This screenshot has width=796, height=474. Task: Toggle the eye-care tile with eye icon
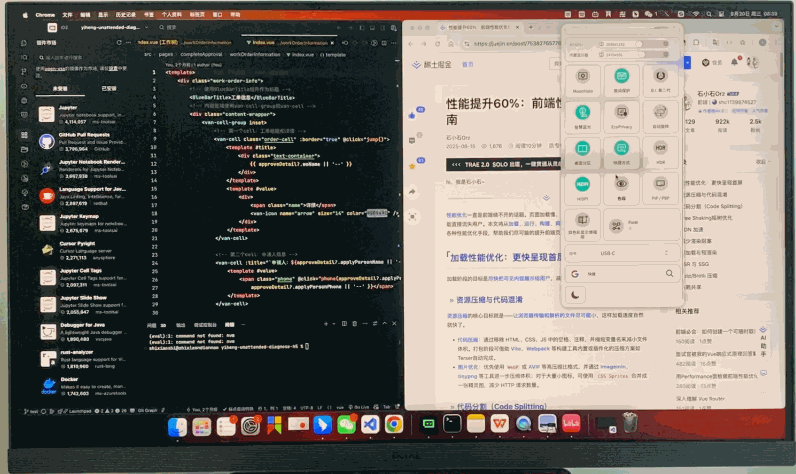pyautogui.click(x=621, y=188)
